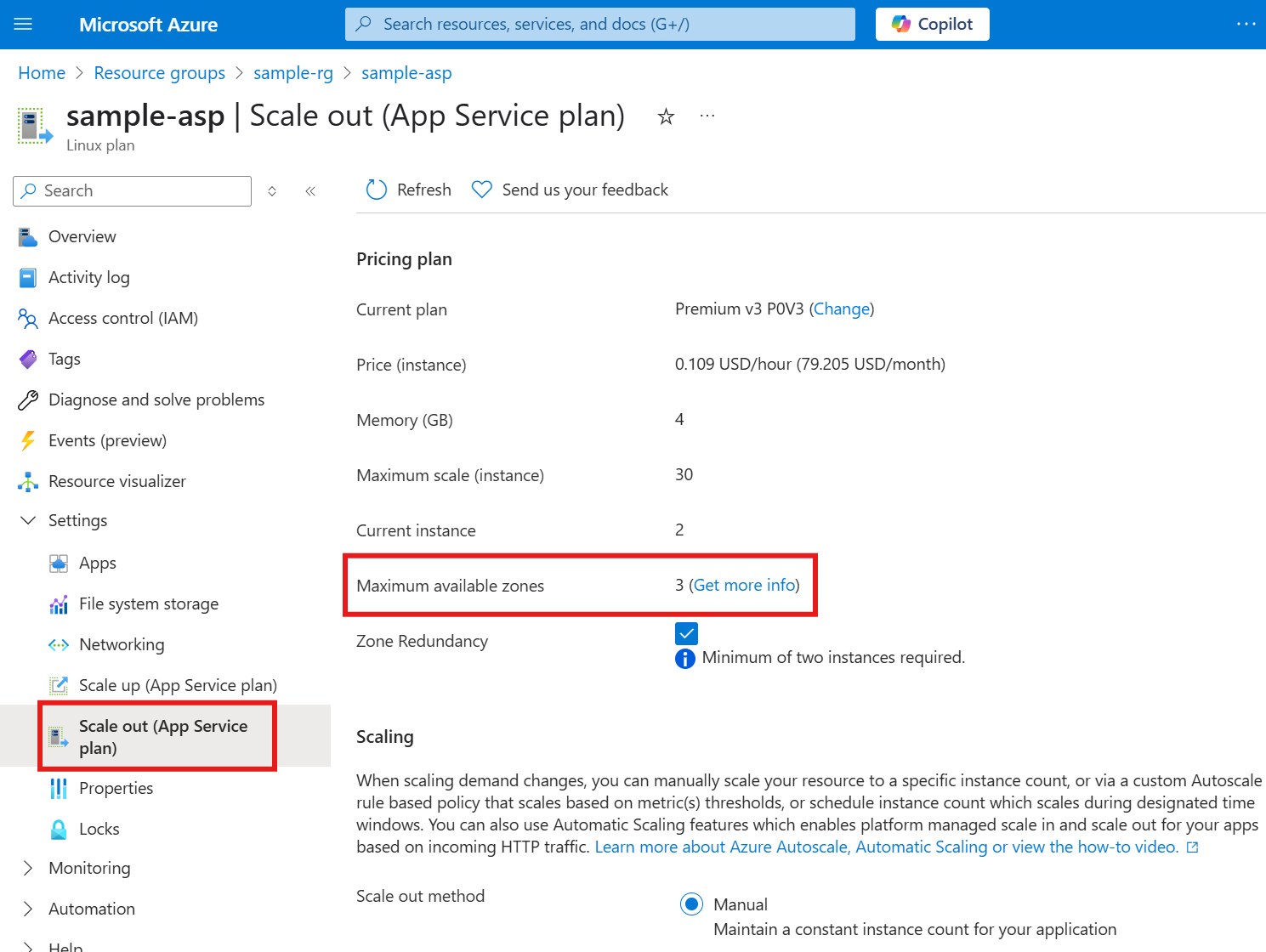Select Diagnose and solve problems

pos(156,399)
